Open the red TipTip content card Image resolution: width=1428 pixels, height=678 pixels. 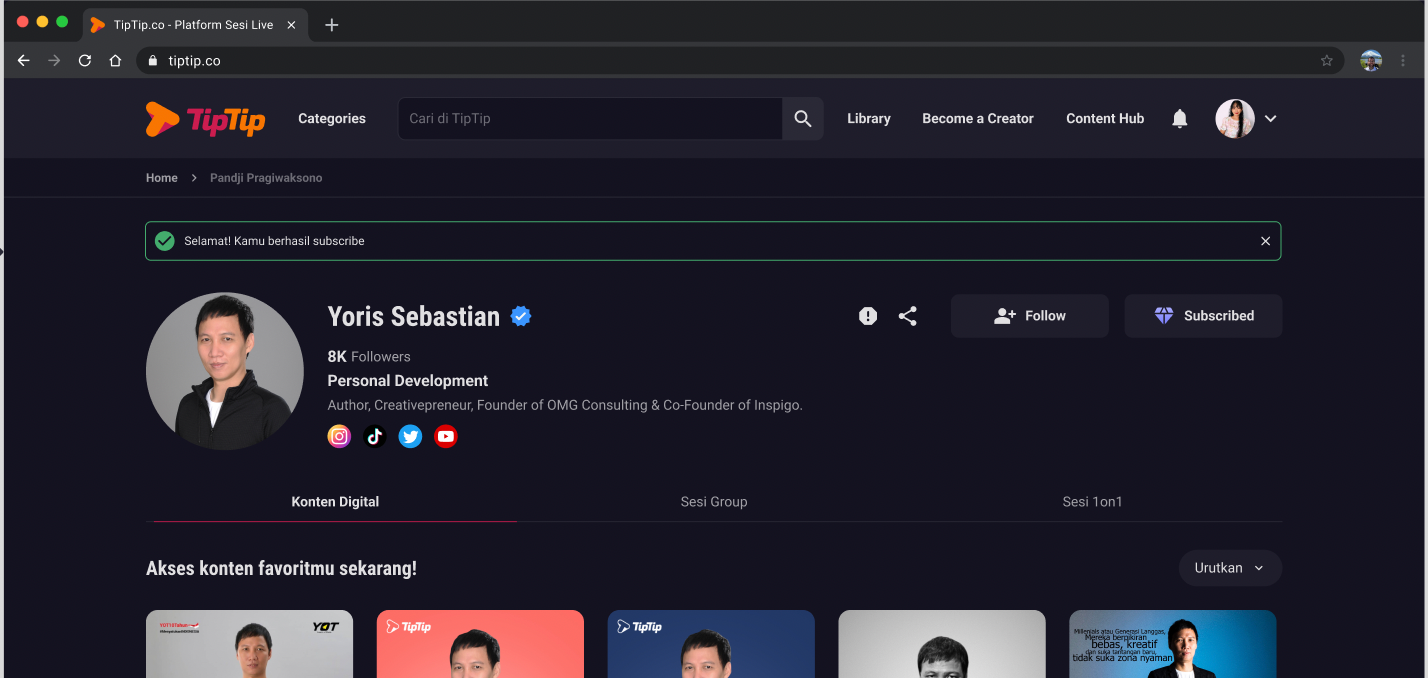tap(480, 644)
